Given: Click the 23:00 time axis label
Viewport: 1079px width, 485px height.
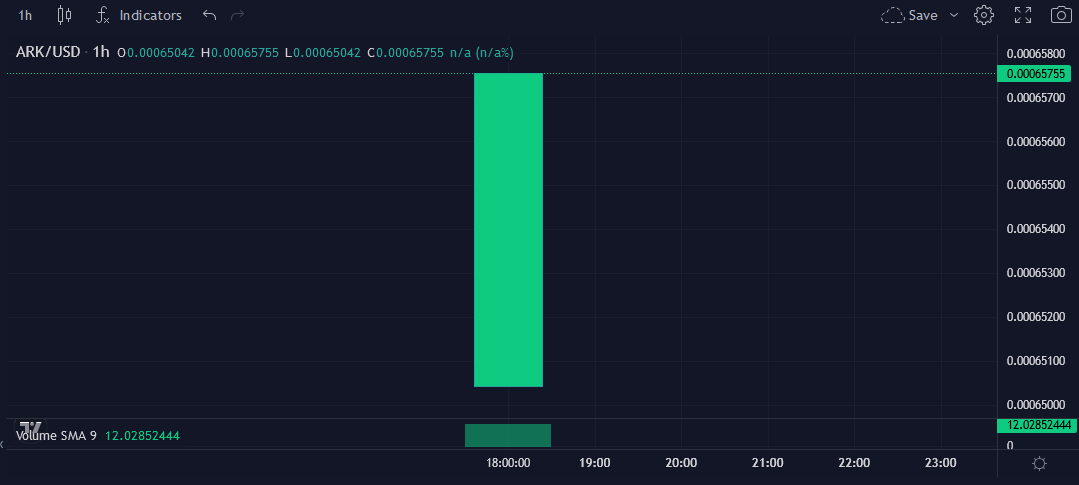Looking at the screenshot, I should (941, 463).
